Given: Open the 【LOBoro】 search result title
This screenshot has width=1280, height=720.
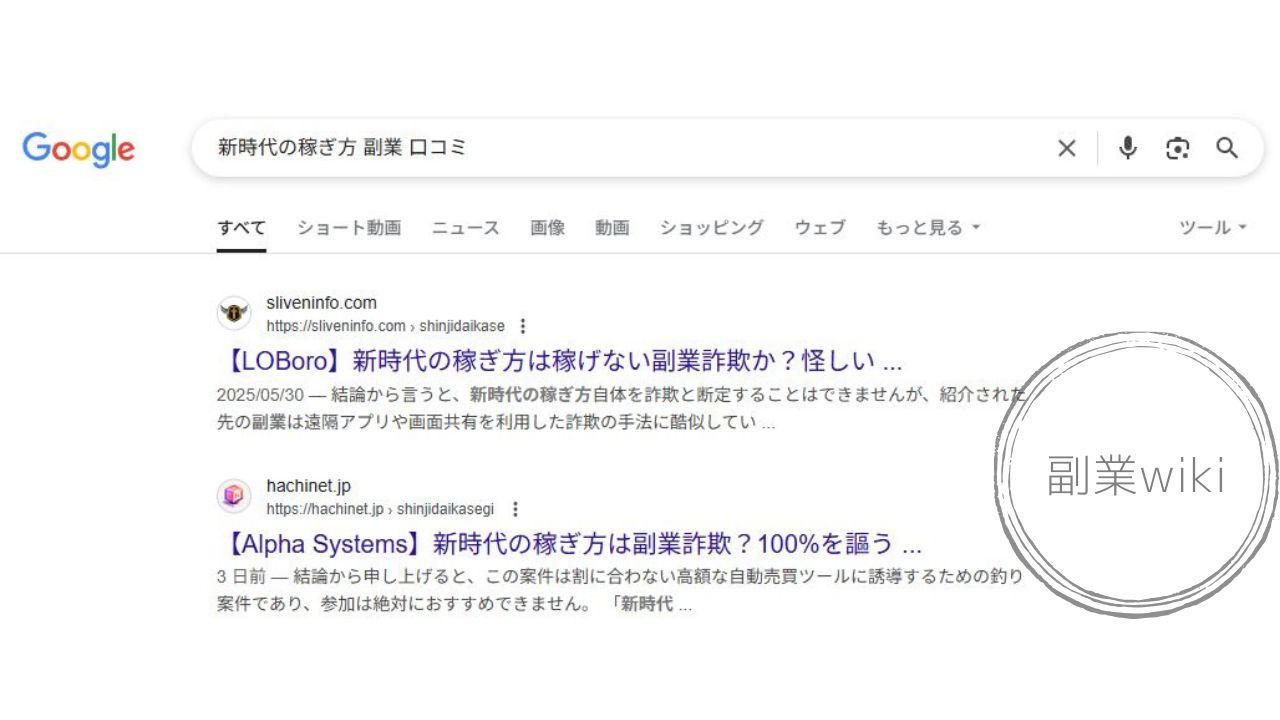Looking at the screenshot, I should pos(559,360).
